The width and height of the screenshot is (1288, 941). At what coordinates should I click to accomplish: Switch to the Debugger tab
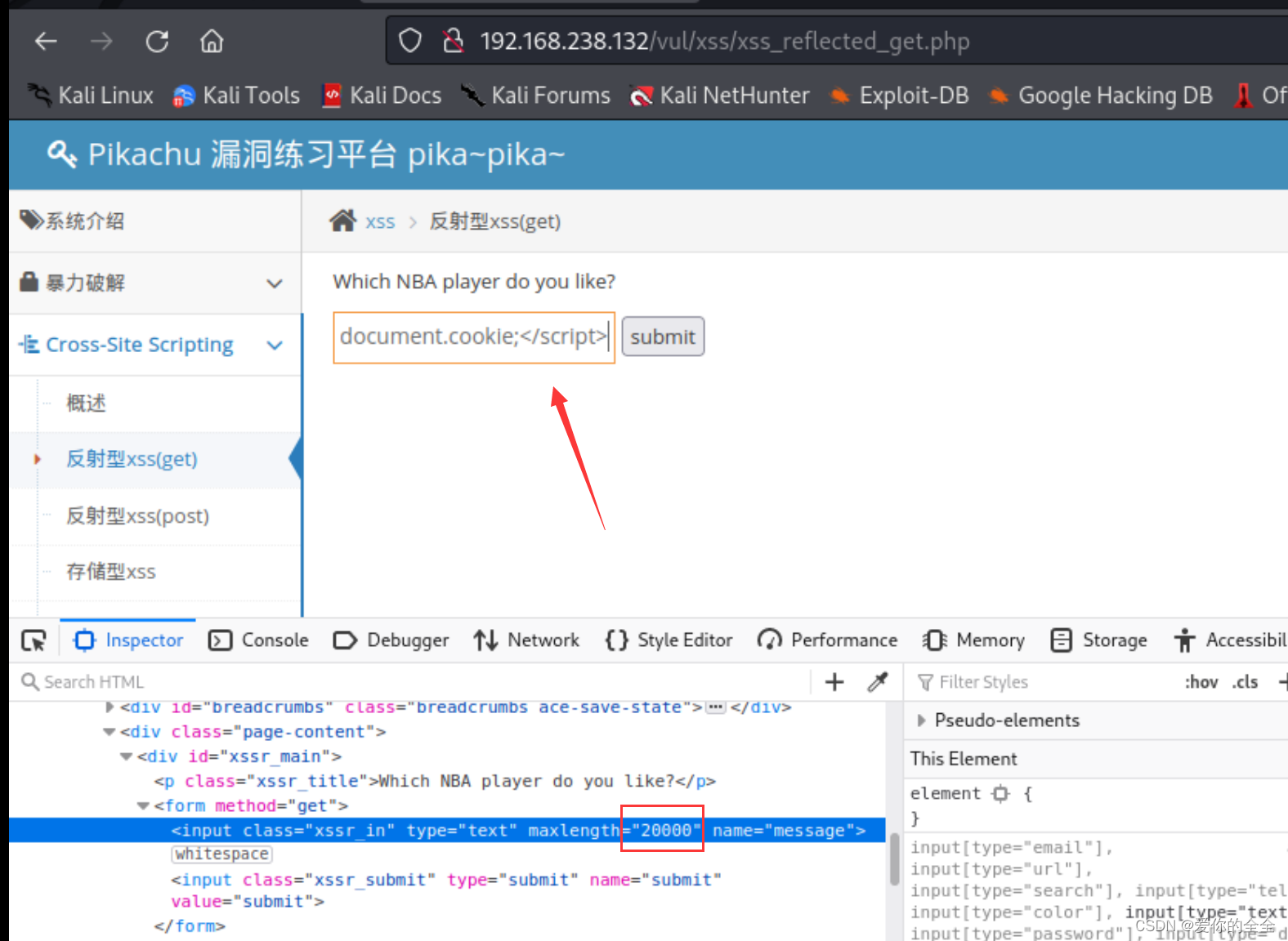click(391, 640)
